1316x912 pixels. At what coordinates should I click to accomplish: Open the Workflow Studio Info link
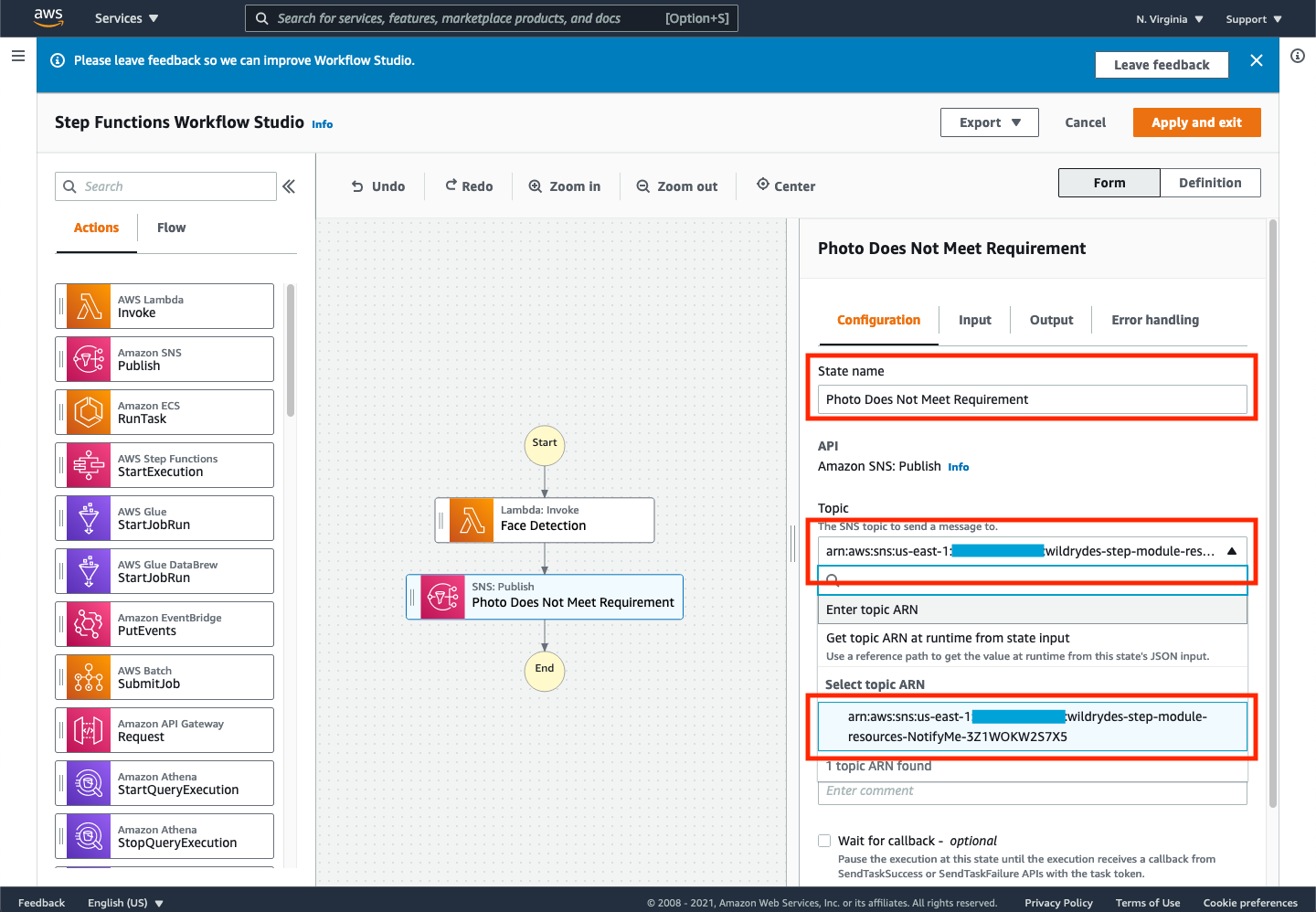(323, 124)
